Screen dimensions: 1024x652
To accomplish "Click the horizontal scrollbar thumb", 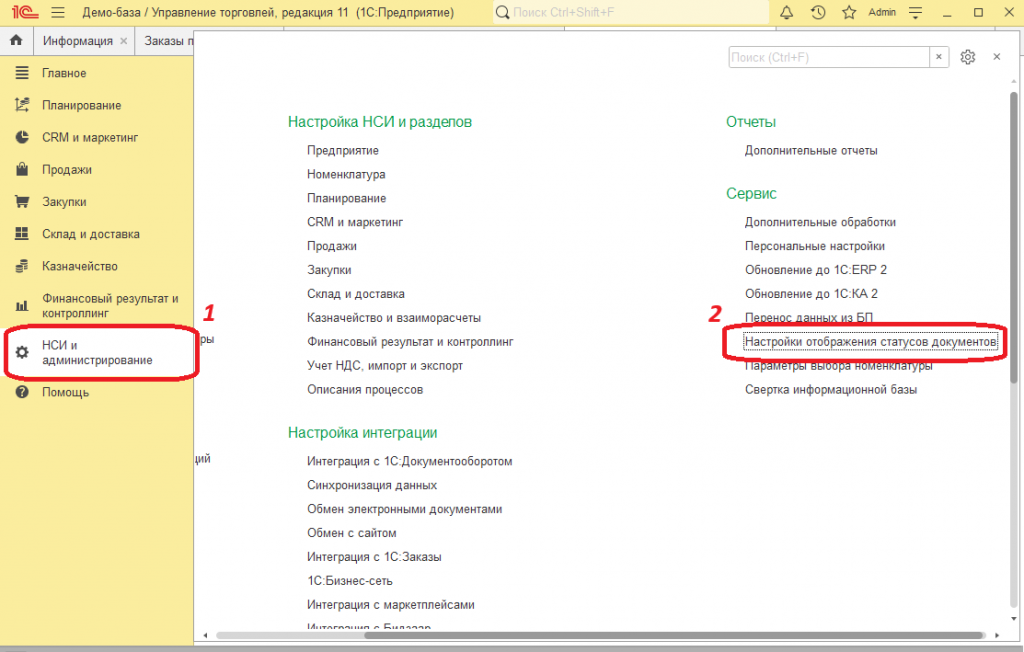I will pos(674,635).
